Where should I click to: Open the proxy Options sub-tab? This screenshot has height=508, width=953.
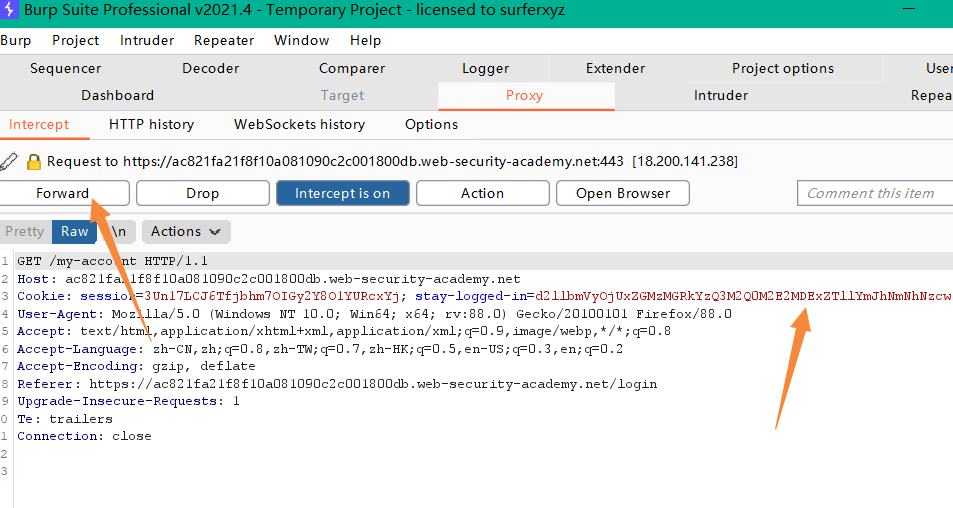point(432,125)
